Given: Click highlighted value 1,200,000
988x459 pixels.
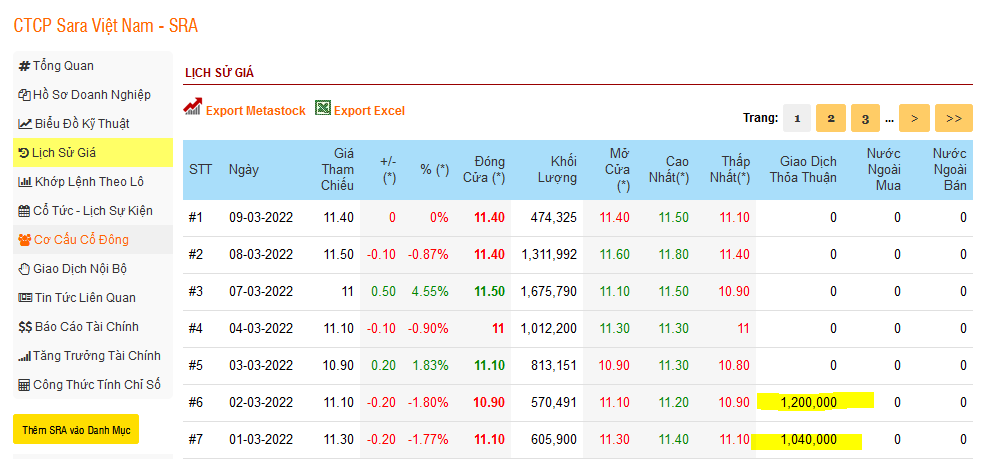Looking at the screenshot, I should click(x=808, y=402).
